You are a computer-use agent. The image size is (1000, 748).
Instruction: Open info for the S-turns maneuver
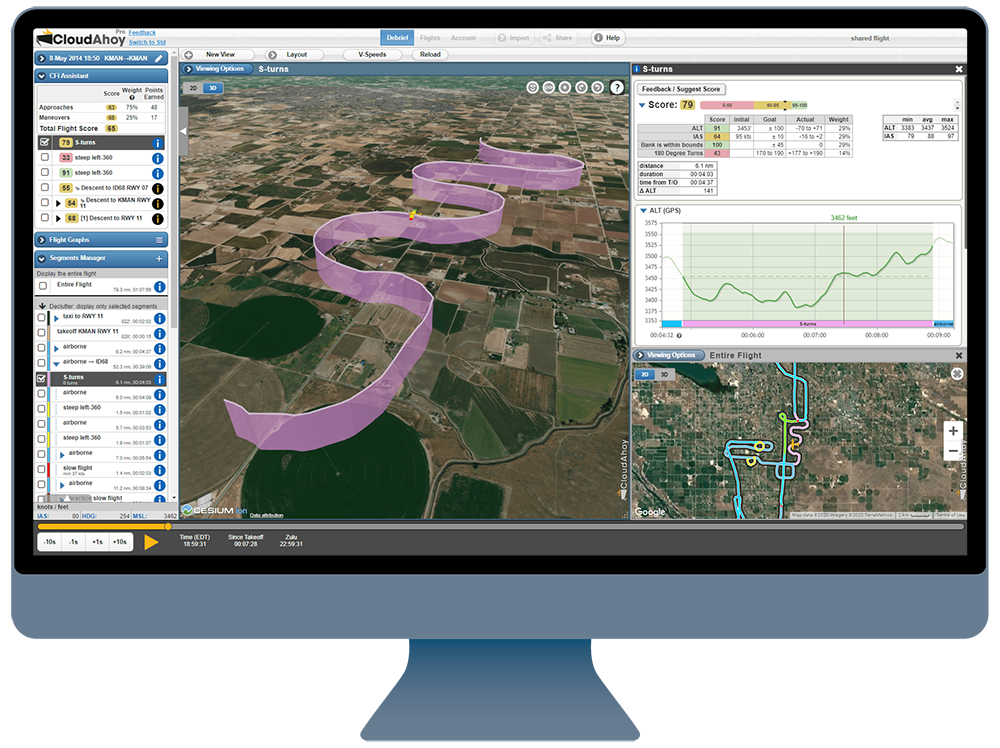point(157,143)
